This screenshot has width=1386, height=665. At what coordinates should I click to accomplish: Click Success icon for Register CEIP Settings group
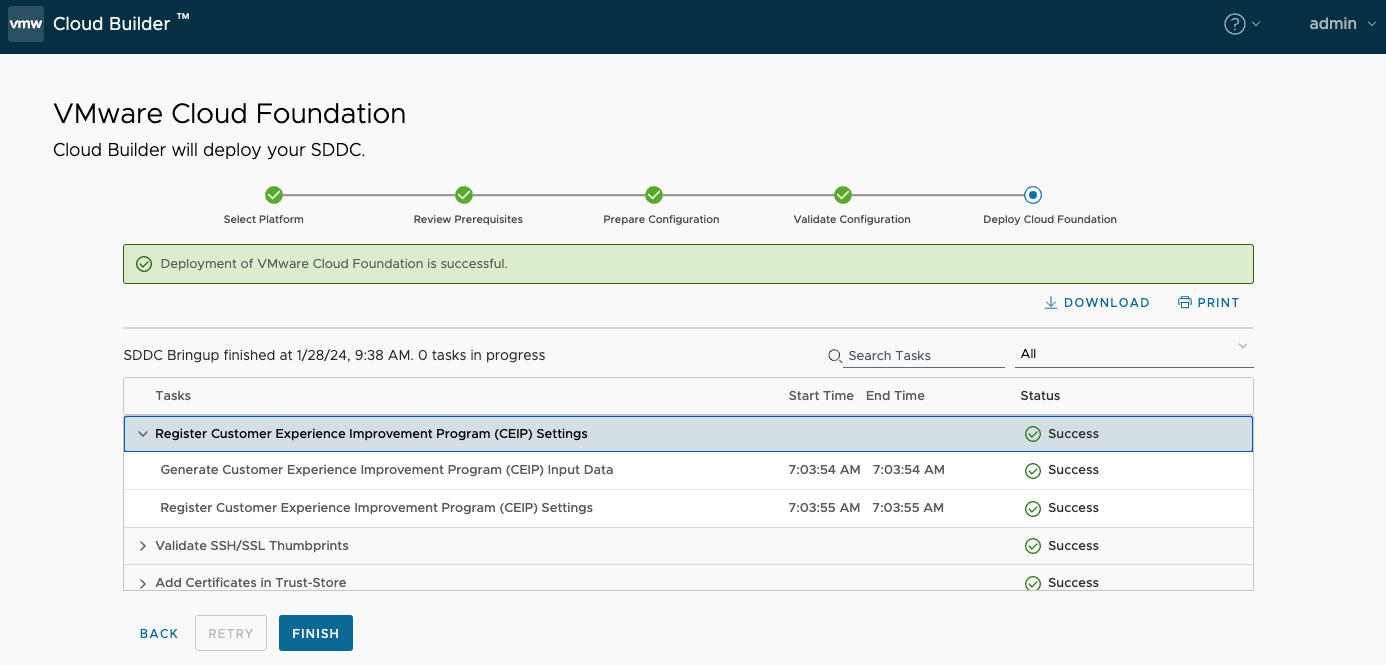click(1033, 434)
